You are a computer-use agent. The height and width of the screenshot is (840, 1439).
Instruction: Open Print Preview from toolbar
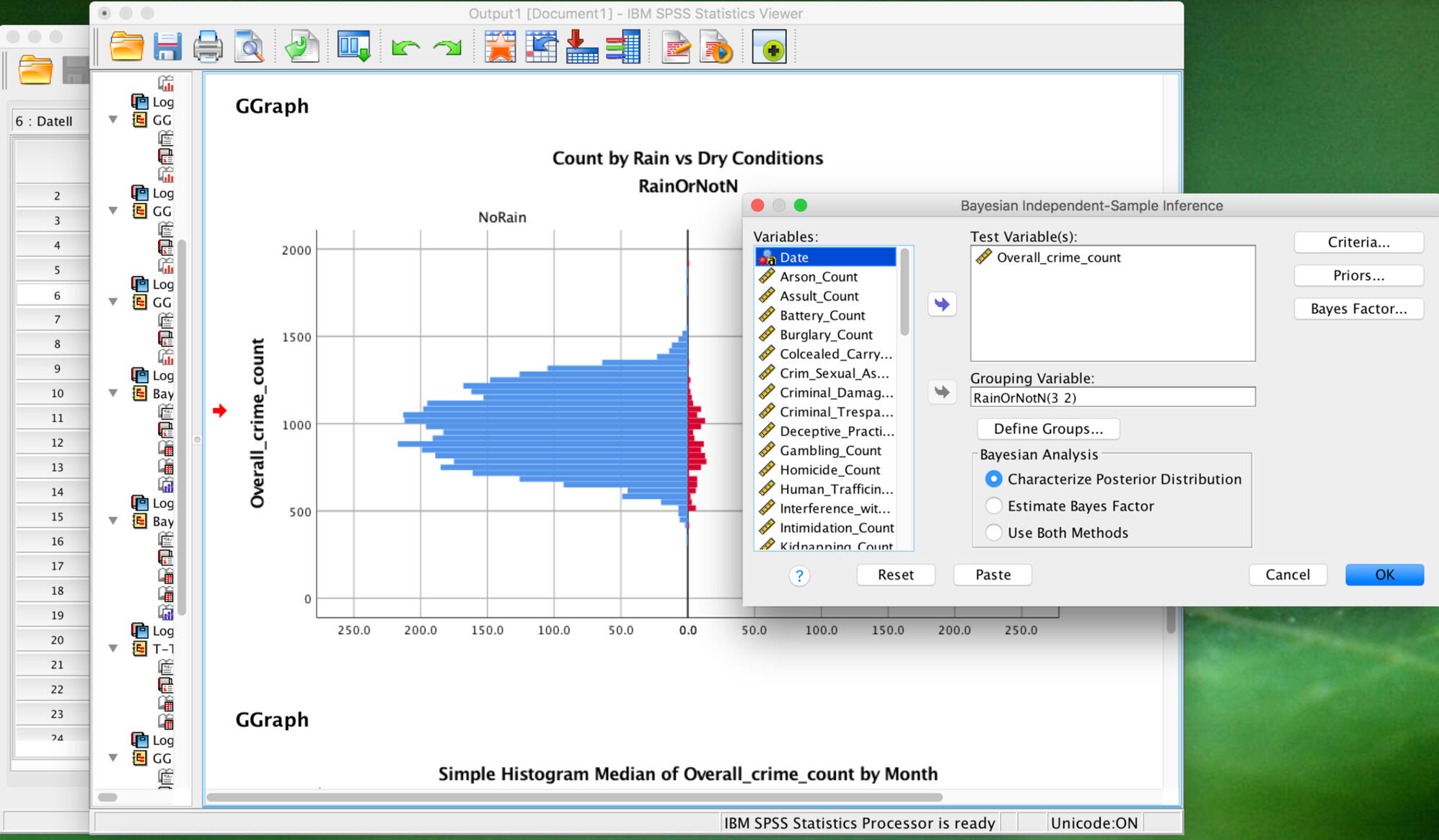click(250, 48)
